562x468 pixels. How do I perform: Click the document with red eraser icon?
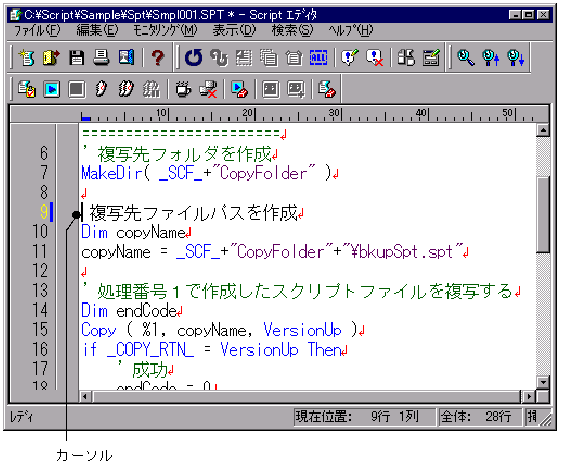tap(327, 89)
